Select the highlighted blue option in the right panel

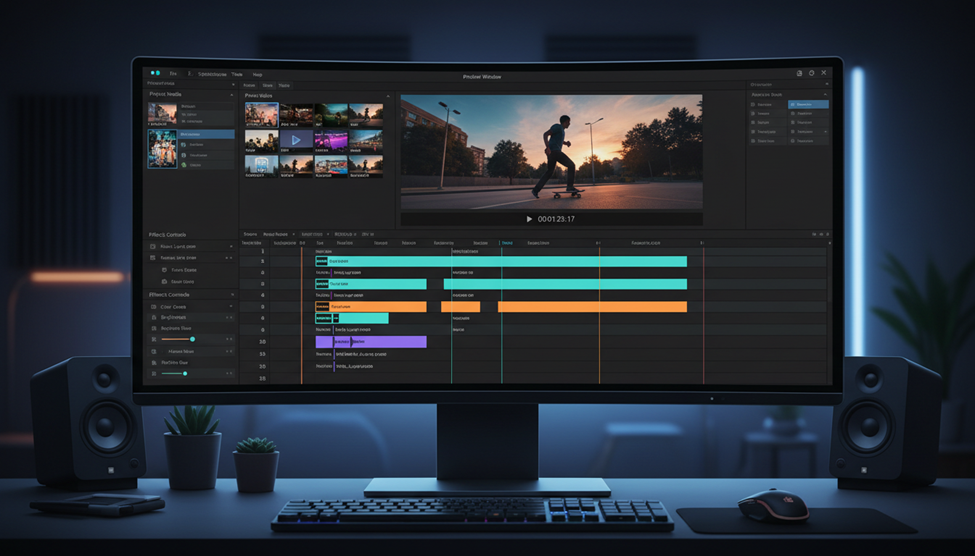(x=808, y=104)
